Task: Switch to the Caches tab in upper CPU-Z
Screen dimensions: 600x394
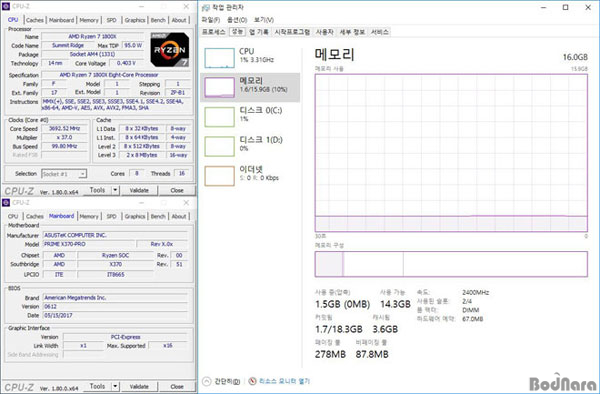Action: click(35, 20)
